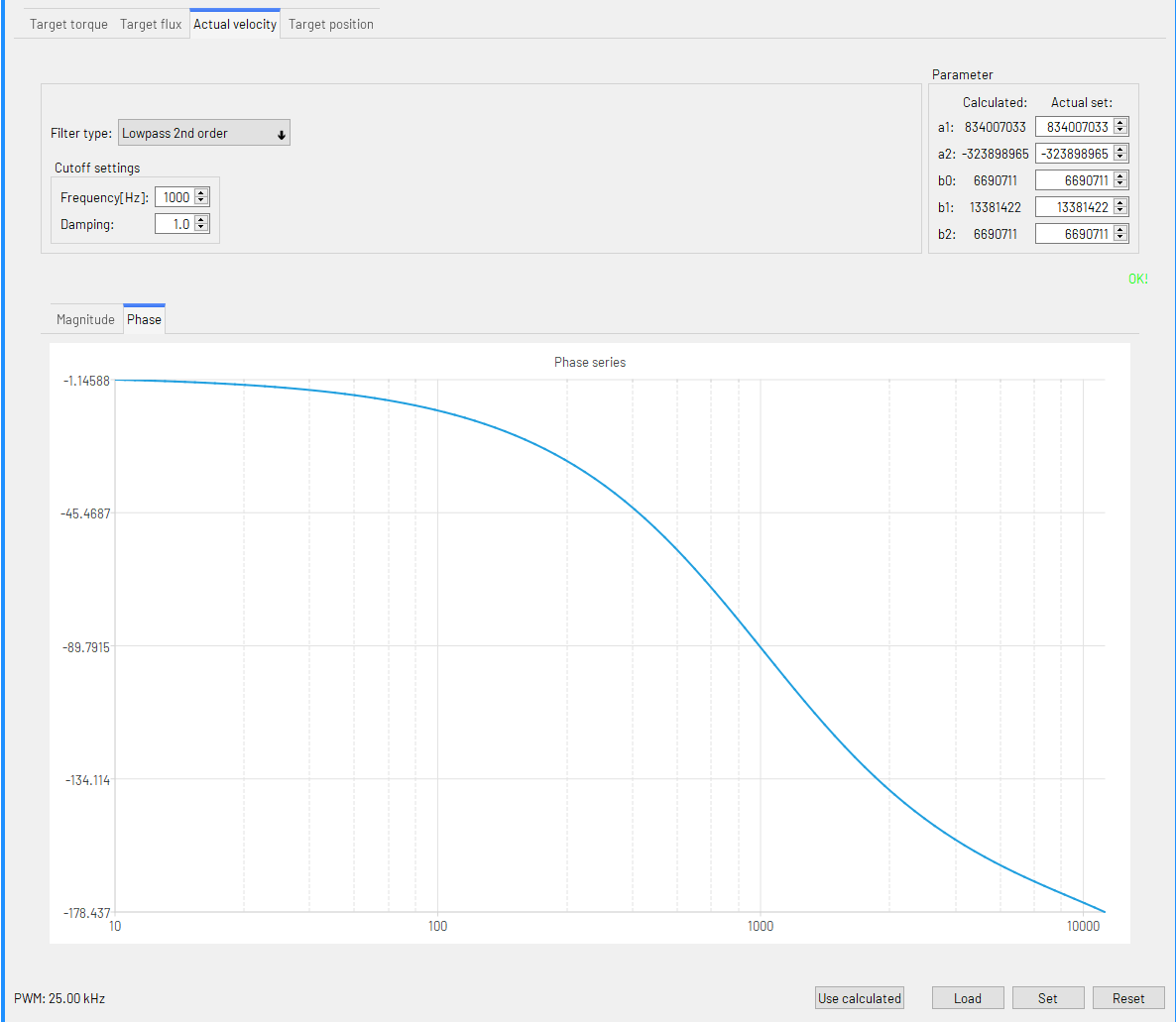The image size is (1176, 1022).
Task: Click the Load button
Action: (968, 998)
